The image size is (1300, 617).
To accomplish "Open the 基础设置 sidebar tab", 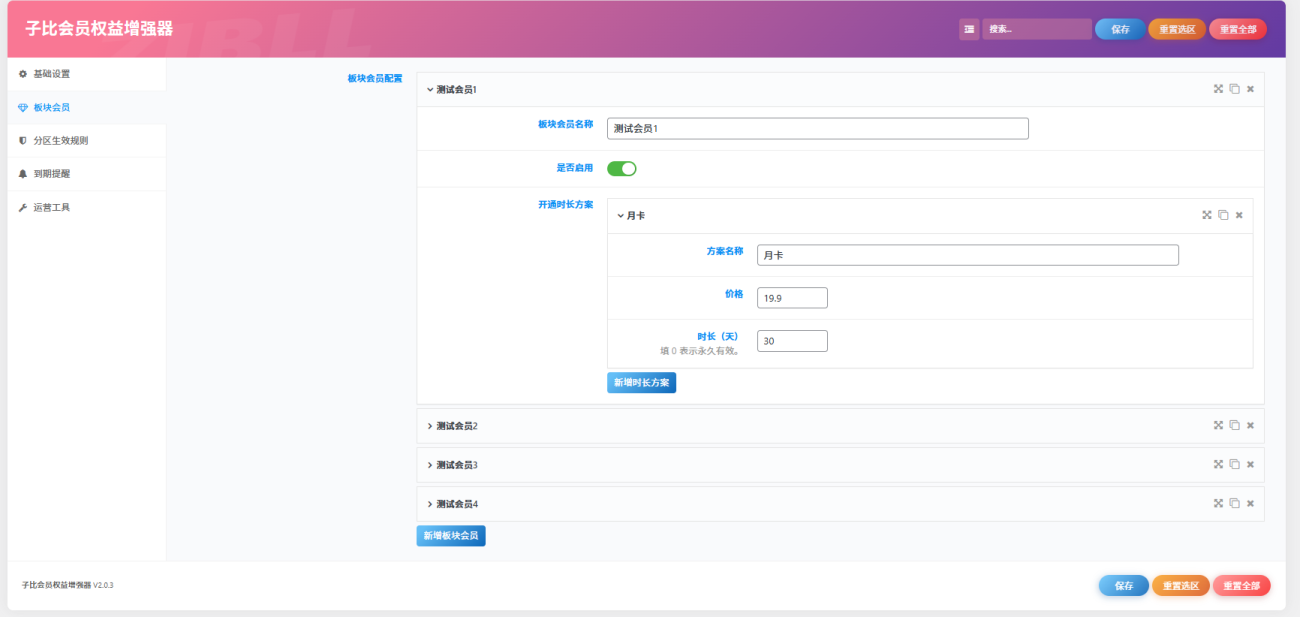I will coord(51,74).
